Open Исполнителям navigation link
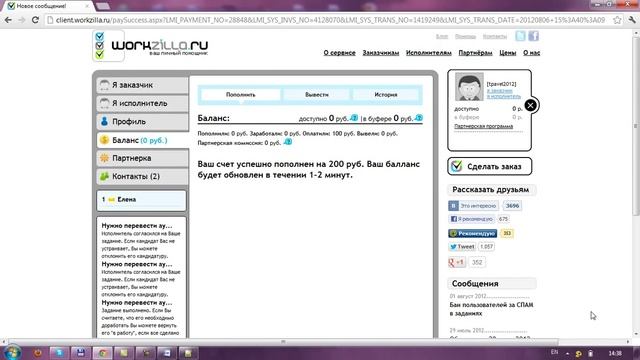The image size is (640, 360). point(429,53)
